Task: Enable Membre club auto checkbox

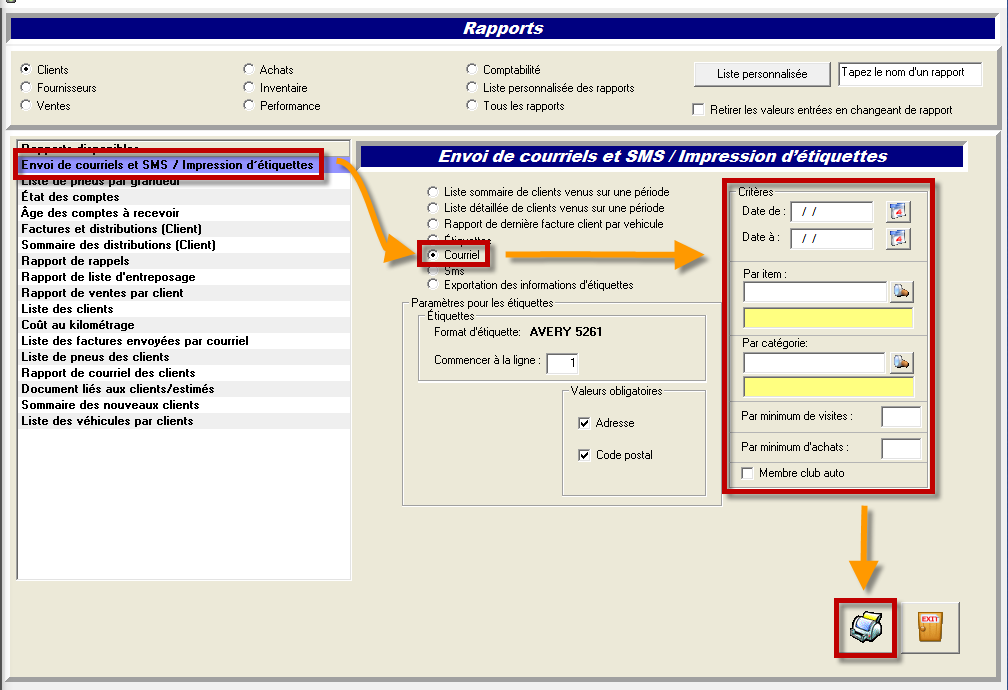Action: (x=747, y=473)
